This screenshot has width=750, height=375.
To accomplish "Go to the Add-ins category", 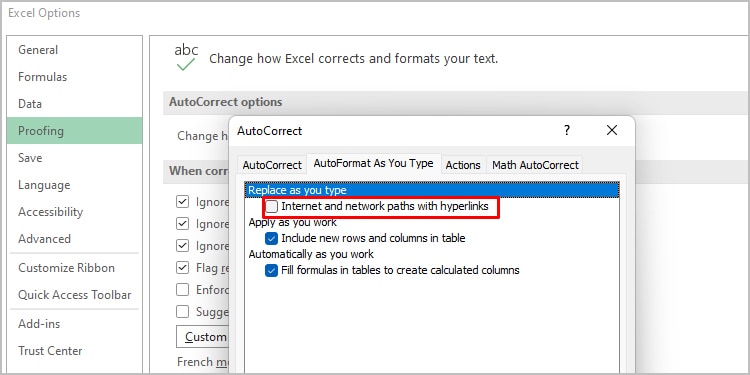I will 75,324.
